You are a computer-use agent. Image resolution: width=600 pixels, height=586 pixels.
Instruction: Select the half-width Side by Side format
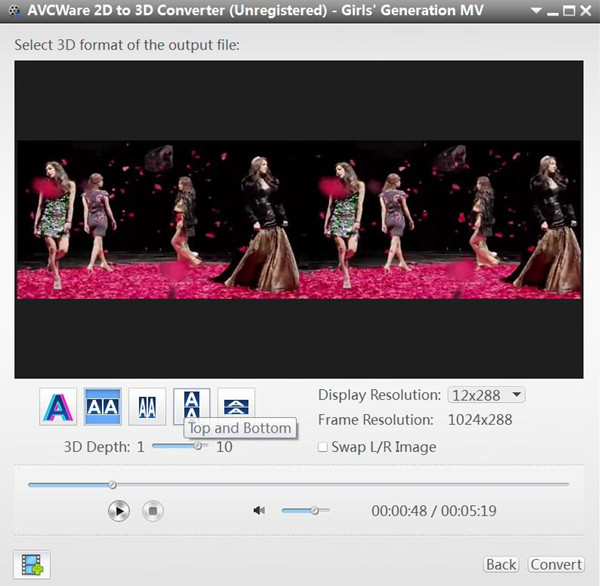click(x=147, y=406)
